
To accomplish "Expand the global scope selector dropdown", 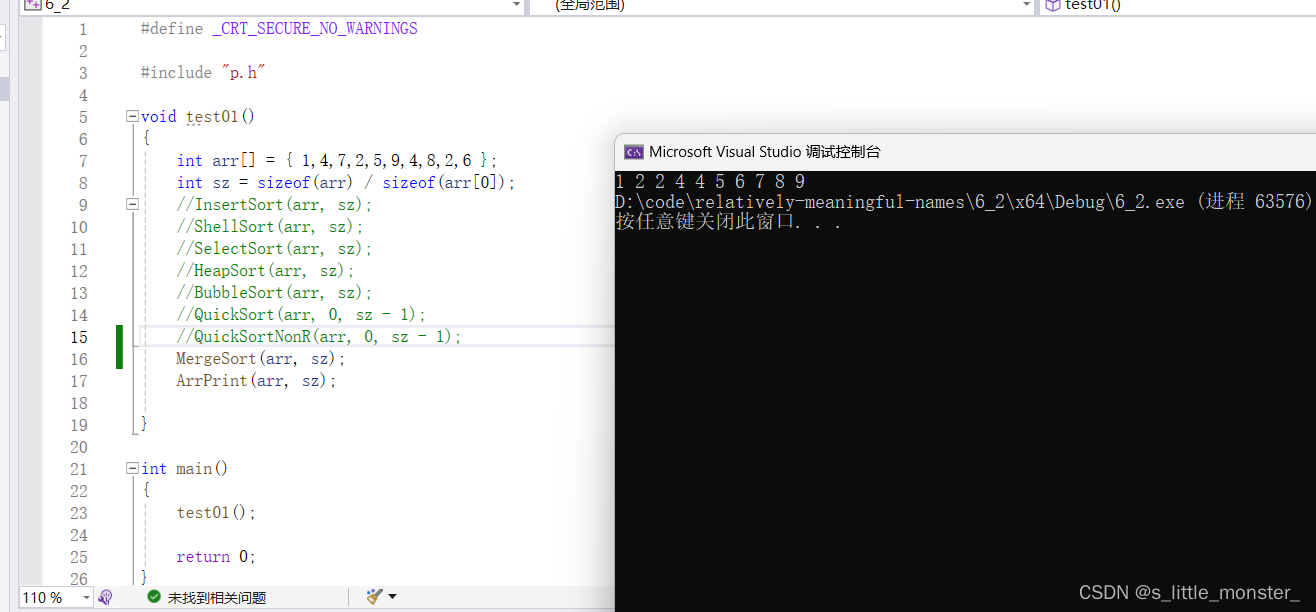I will 1026,5.
